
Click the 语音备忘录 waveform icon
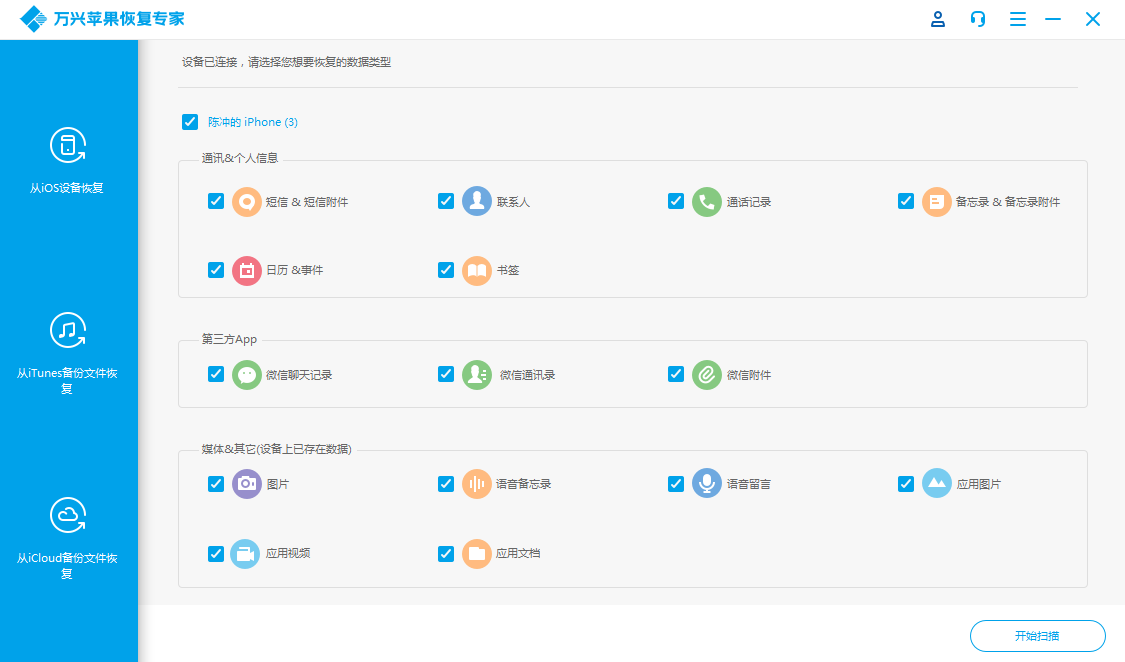coord(477,484)
